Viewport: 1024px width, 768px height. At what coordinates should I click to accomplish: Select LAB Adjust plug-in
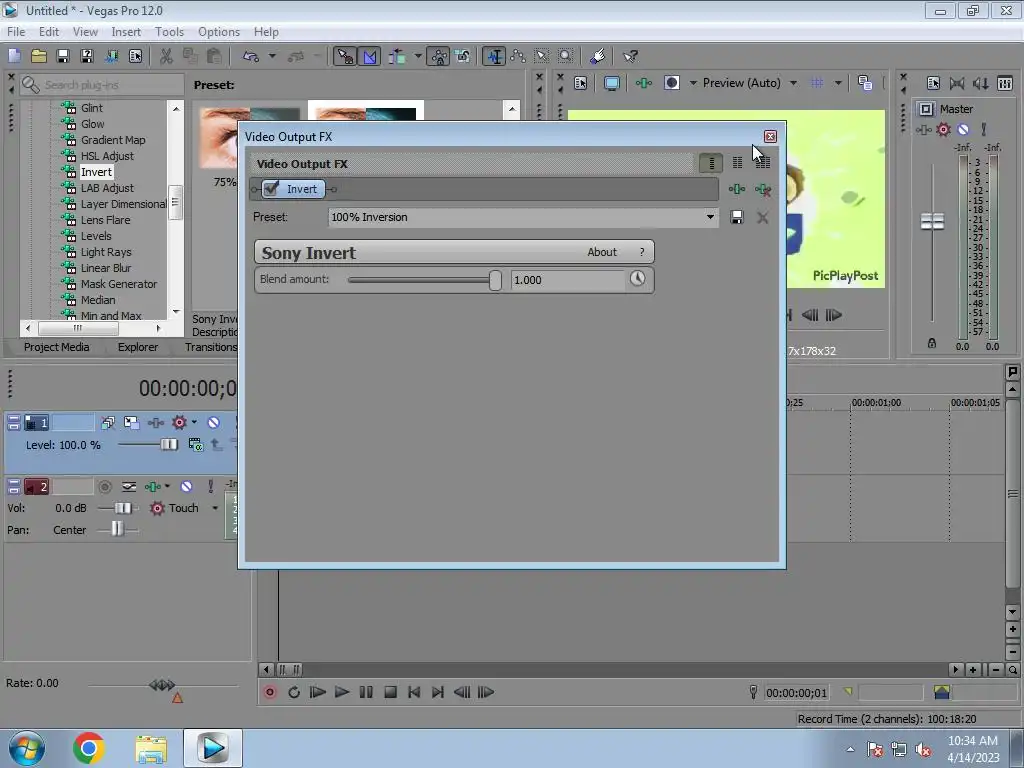point(107,188)
